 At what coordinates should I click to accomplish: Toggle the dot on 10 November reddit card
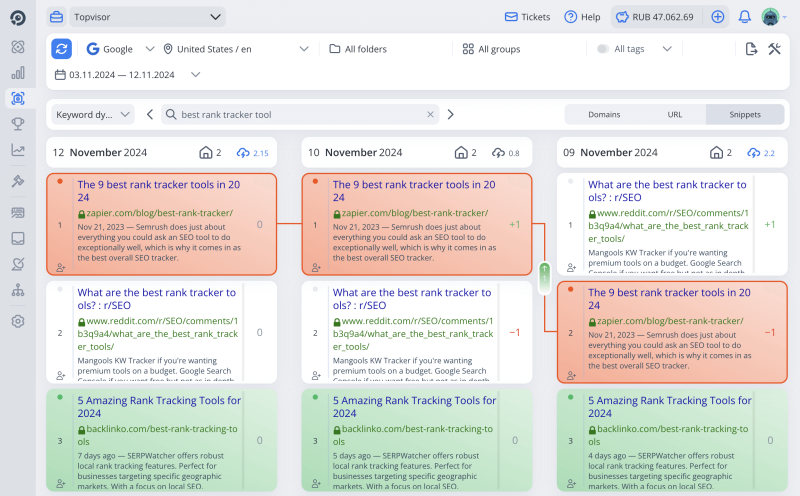click(x=315, y=289)
